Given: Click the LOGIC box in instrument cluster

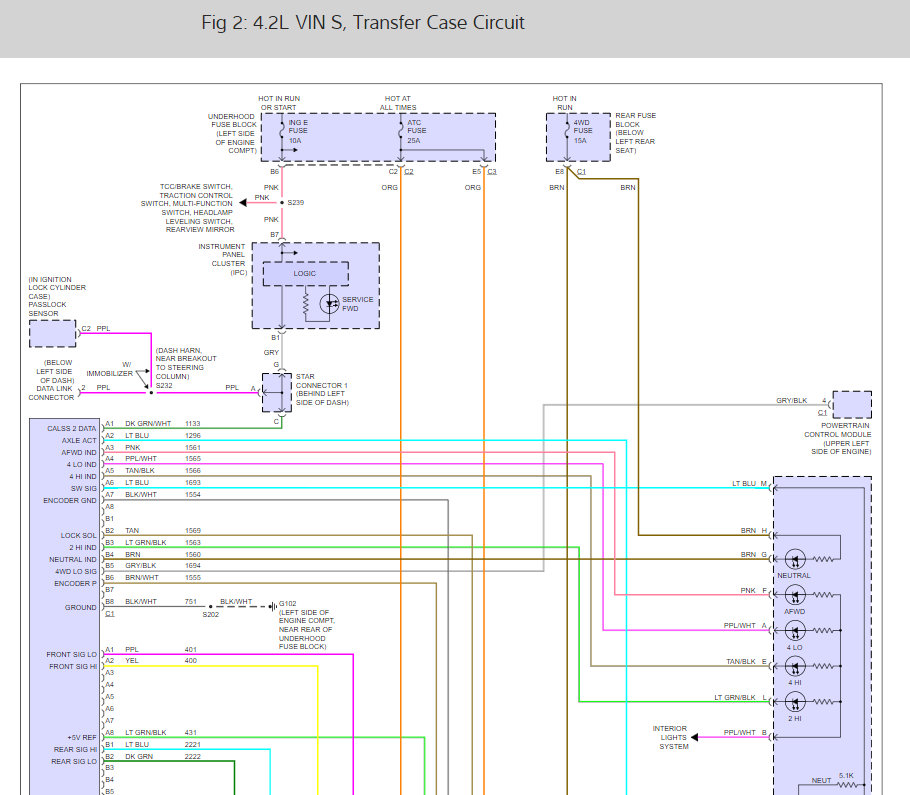Looking at the screenshot, I should point(305,273).
